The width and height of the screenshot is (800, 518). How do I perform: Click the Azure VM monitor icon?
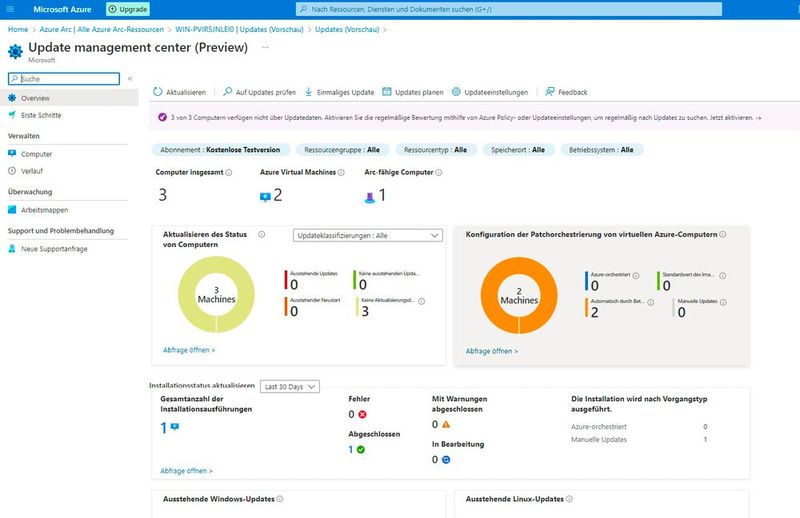pyautogui.click(x=265, y=197)
